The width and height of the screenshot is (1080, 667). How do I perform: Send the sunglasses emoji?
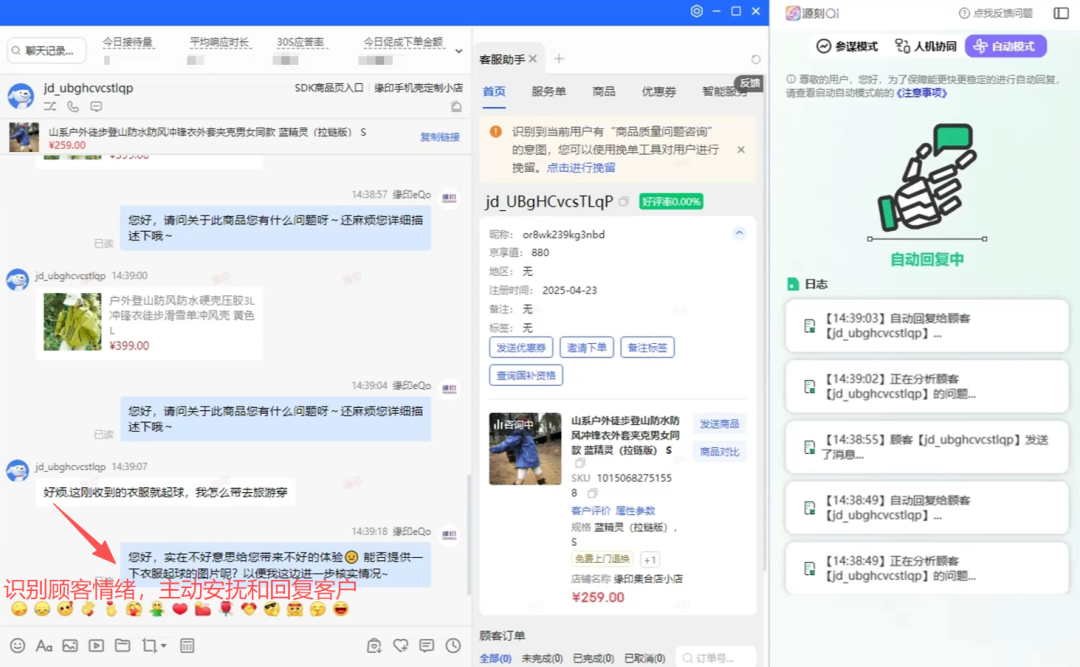pyautogui.click(x=272, y=609)
